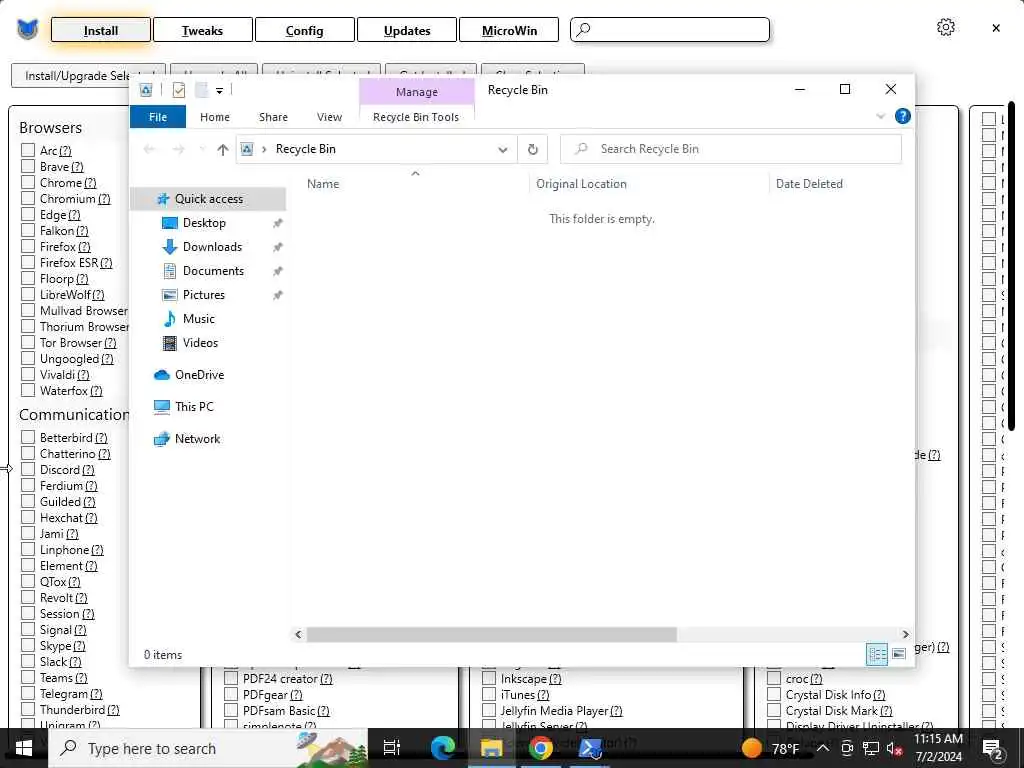Open File Explorer from the taskbar
Screen dimensions: 1024x768
[491, 748]
